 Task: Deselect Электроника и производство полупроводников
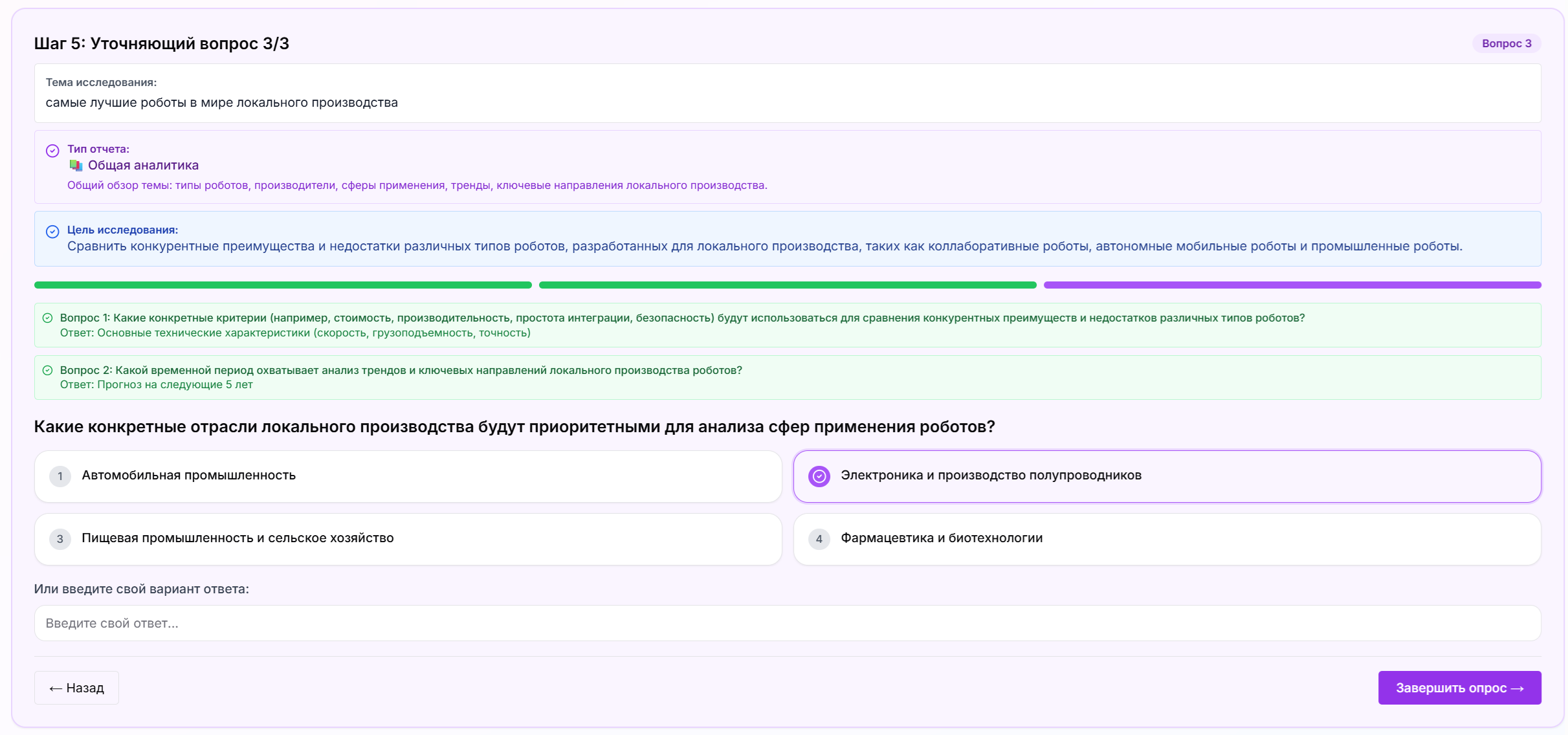point(1166,476)
